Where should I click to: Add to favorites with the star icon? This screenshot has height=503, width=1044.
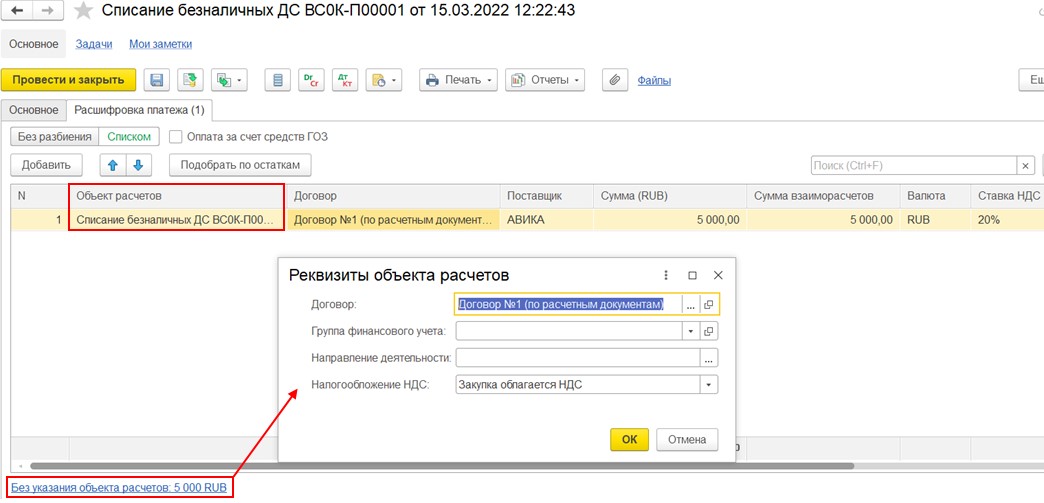coord(85,12)
